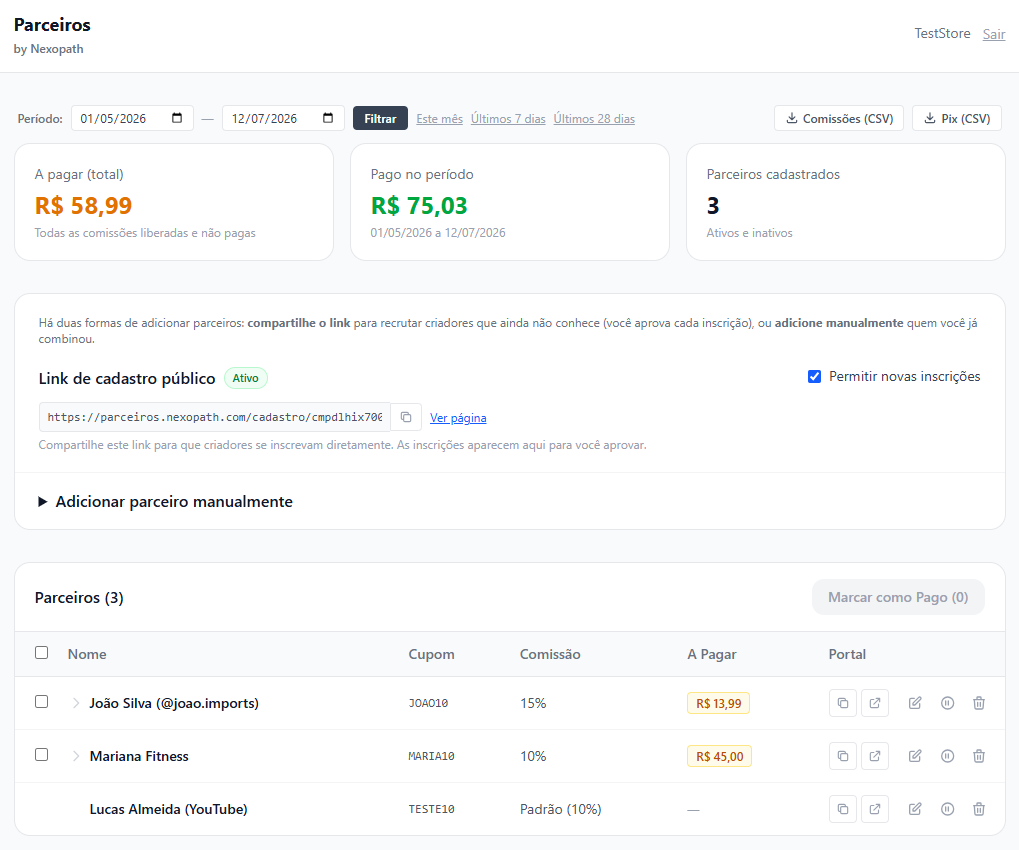Copy portal link for Lucas Almeida
This screenshot has width=1019, height=850.
(x=843, y=809)
